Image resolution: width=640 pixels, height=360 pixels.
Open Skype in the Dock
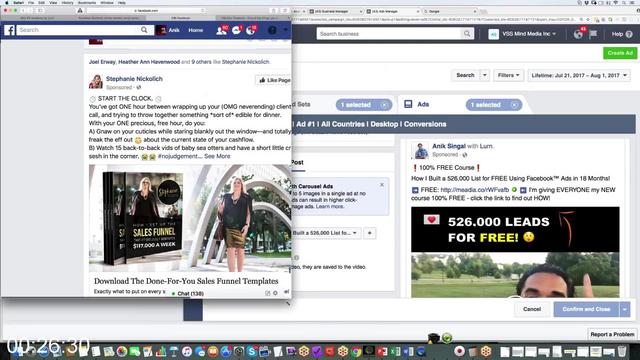pos(252,351)
